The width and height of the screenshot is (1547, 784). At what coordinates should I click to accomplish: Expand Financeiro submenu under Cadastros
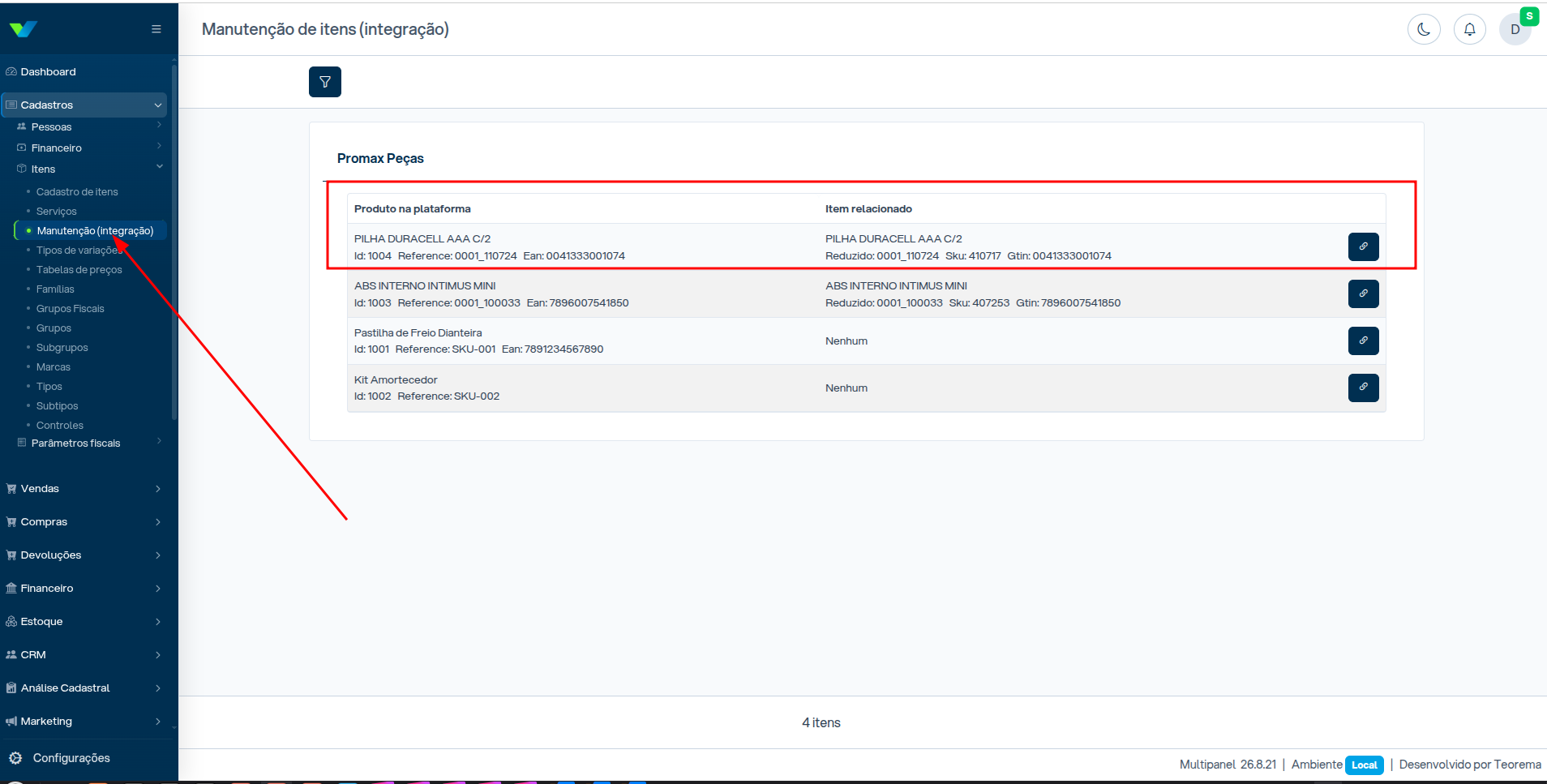89,148
